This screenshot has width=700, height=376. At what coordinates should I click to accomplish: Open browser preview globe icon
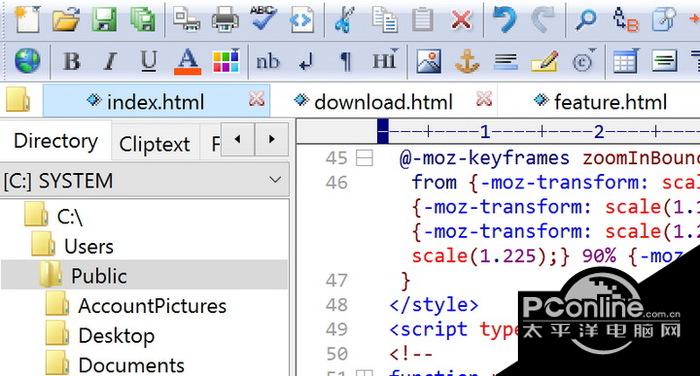pos(27,61)
